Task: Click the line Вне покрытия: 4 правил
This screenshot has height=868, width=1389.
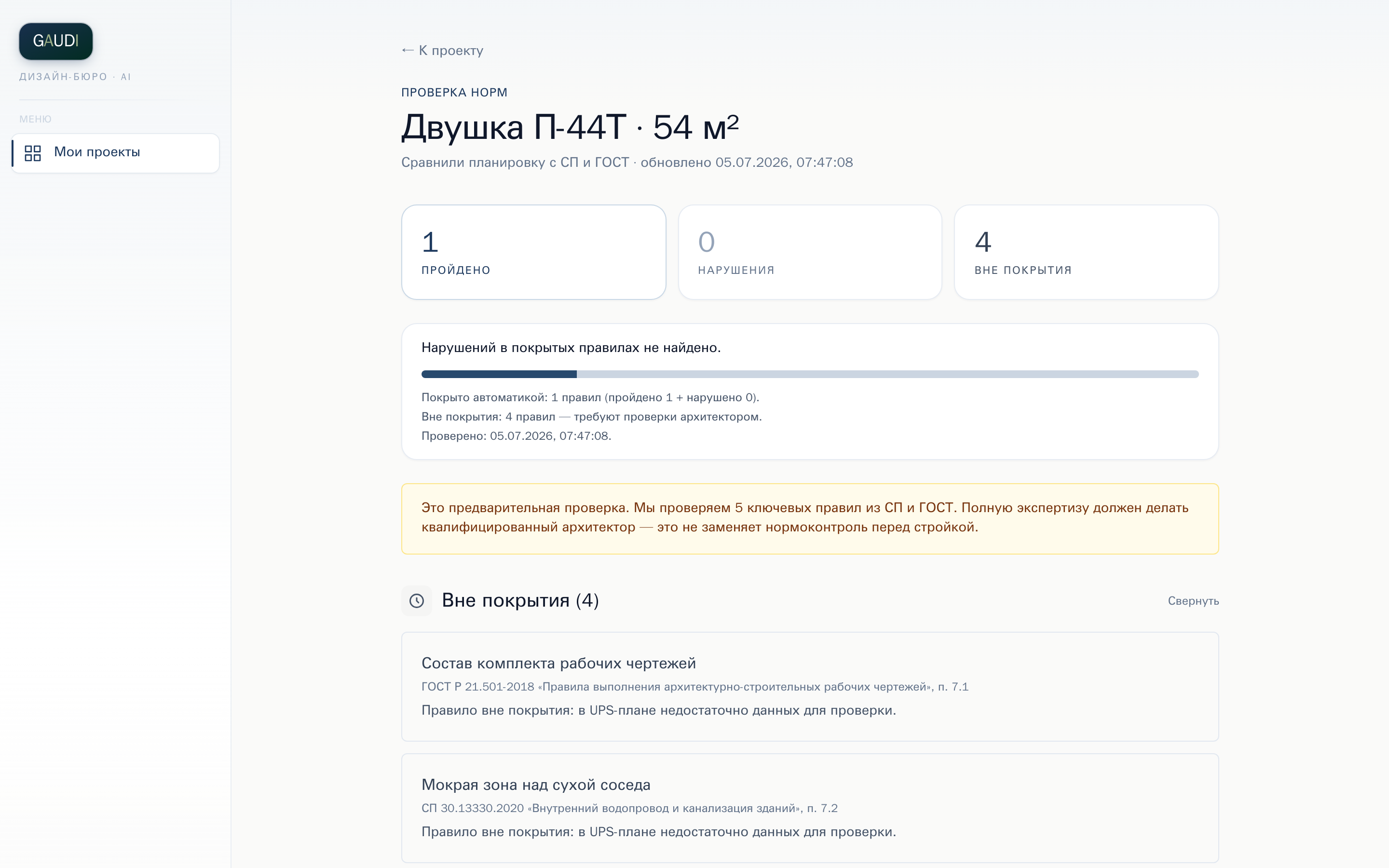Action: (x=592, y=417)
